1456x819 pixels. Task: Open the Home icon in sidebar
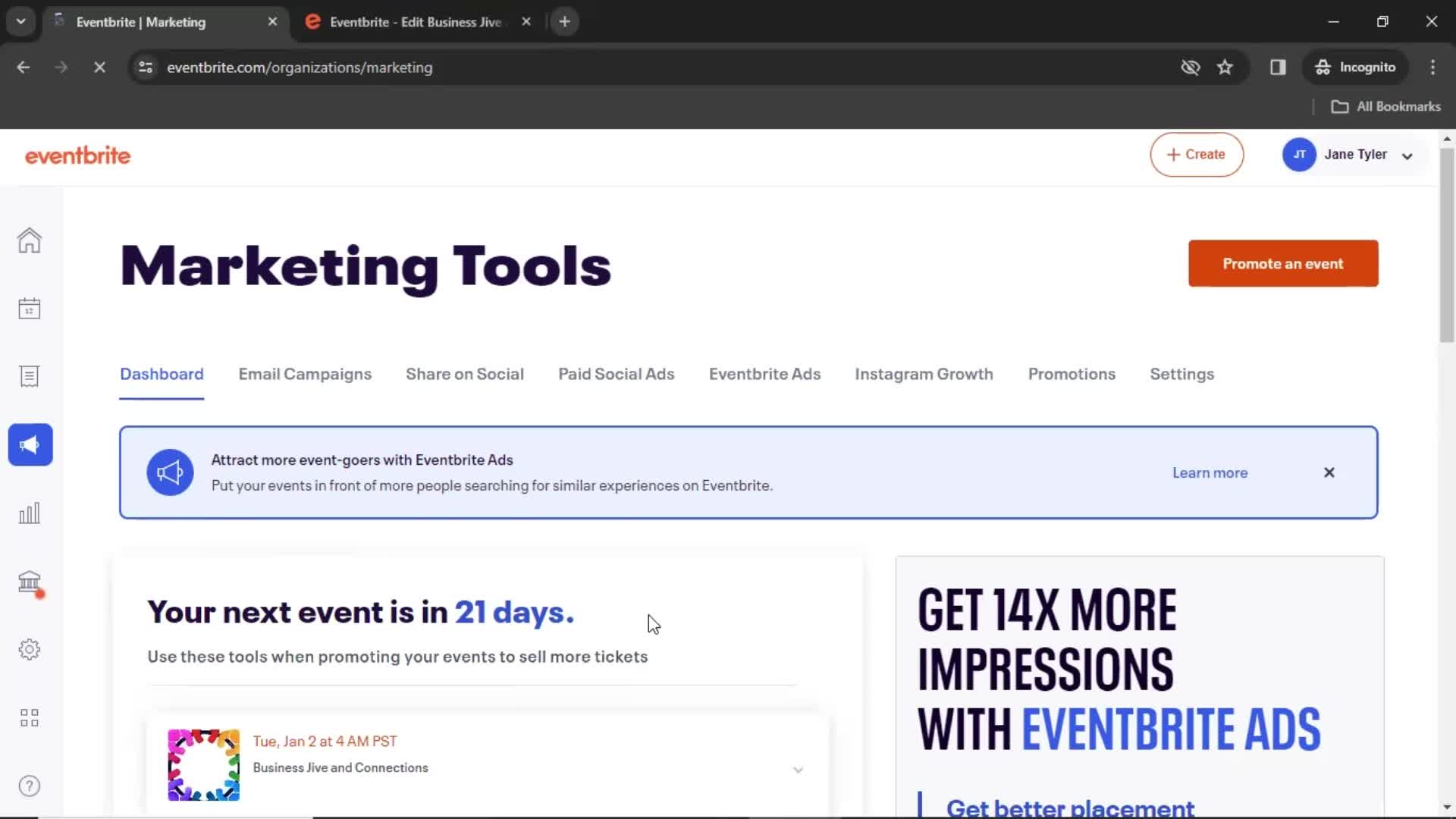click(x=30, y=240)
